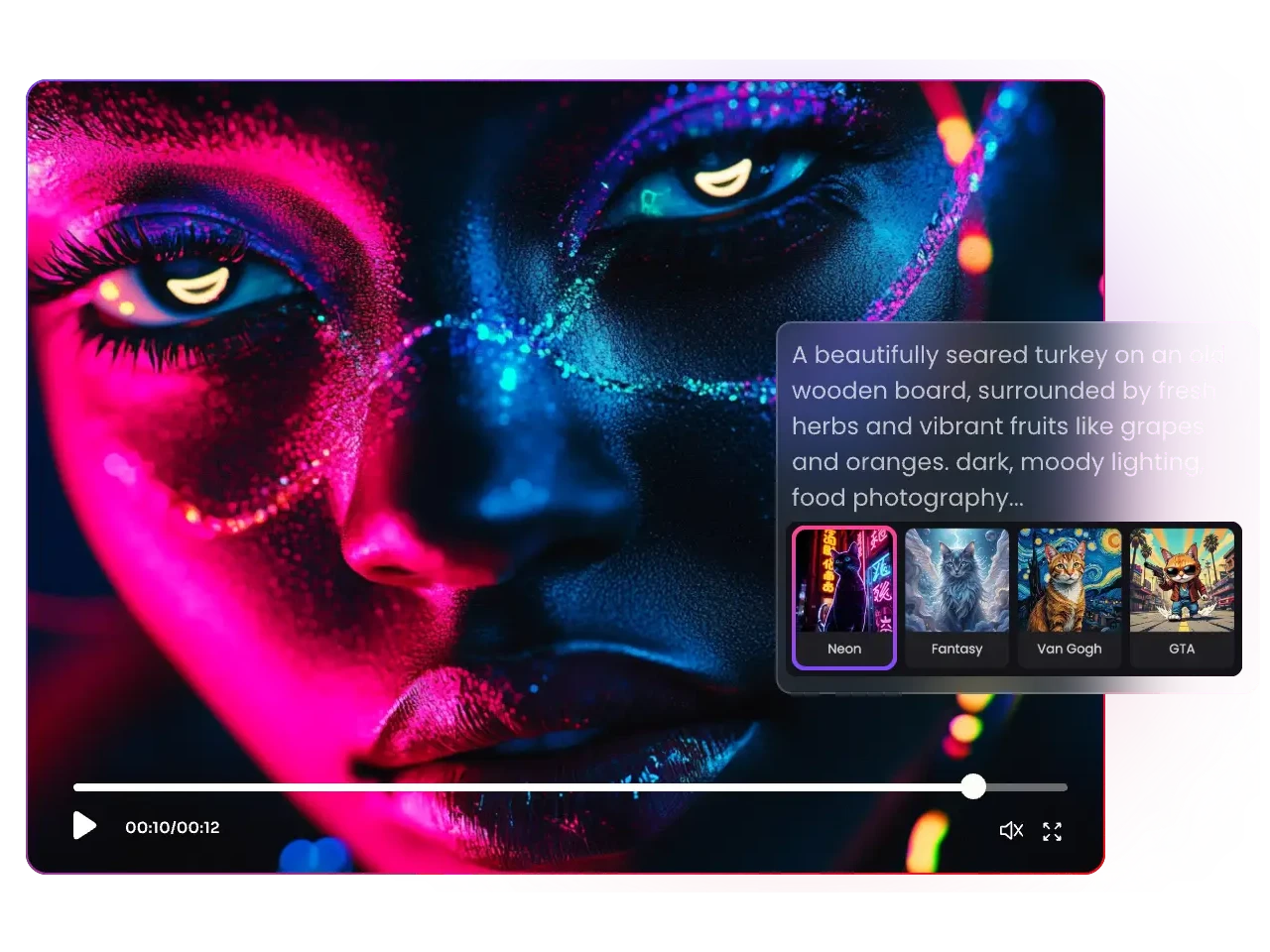Viewport: 1270px width, 952px height.
Task: Select the Van Gogh style card
Action: pyautogui.click(x=1070, y=598)
